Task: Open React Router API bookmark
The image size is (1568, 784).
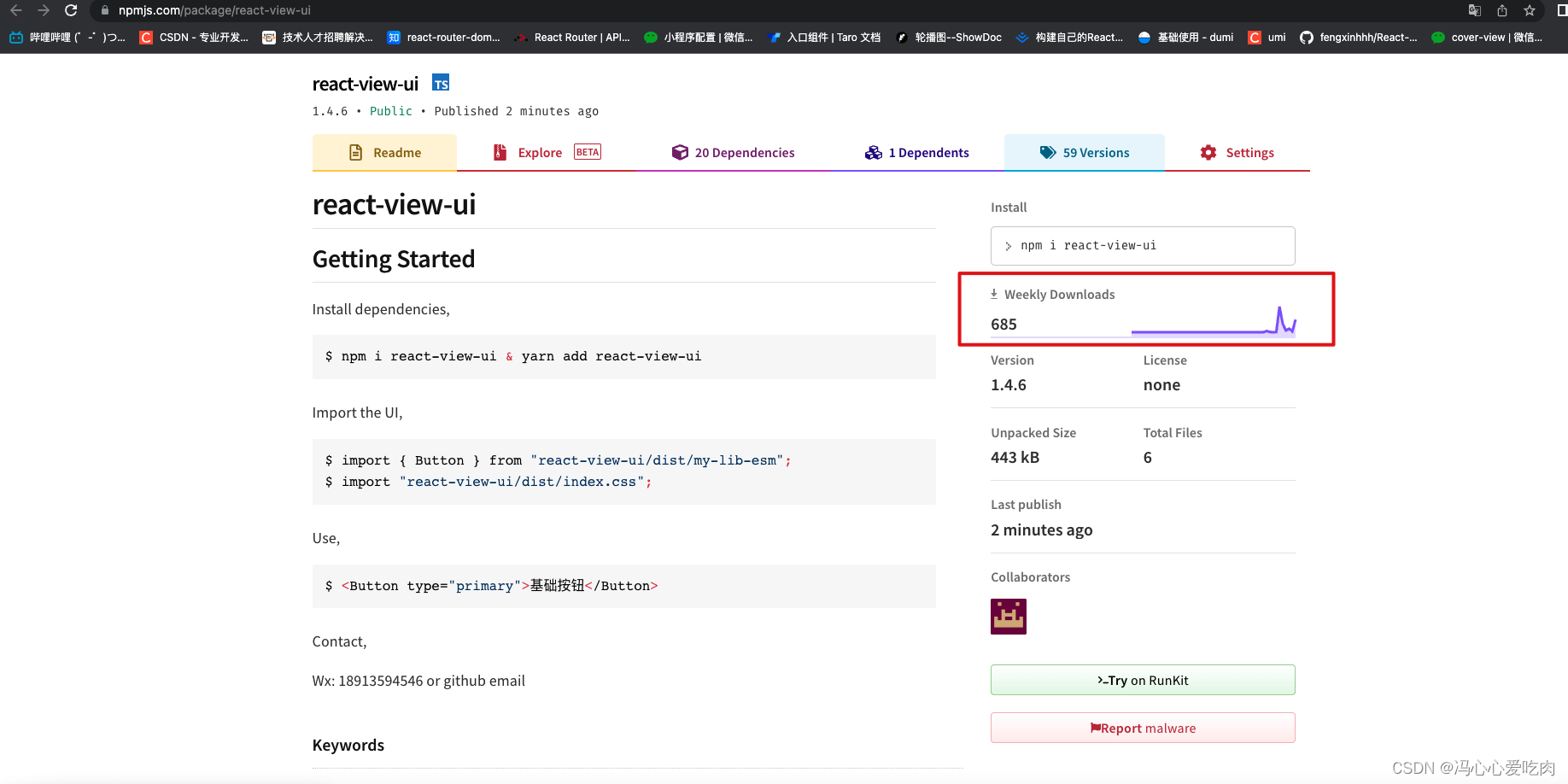Action: click(x=572, y=38)
